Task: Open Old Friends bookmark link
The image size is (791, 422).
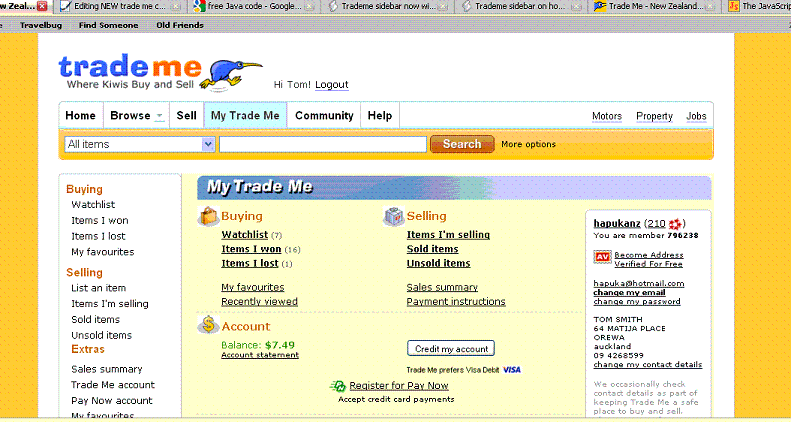Action: pyautogui.click(x=180, y=25)
